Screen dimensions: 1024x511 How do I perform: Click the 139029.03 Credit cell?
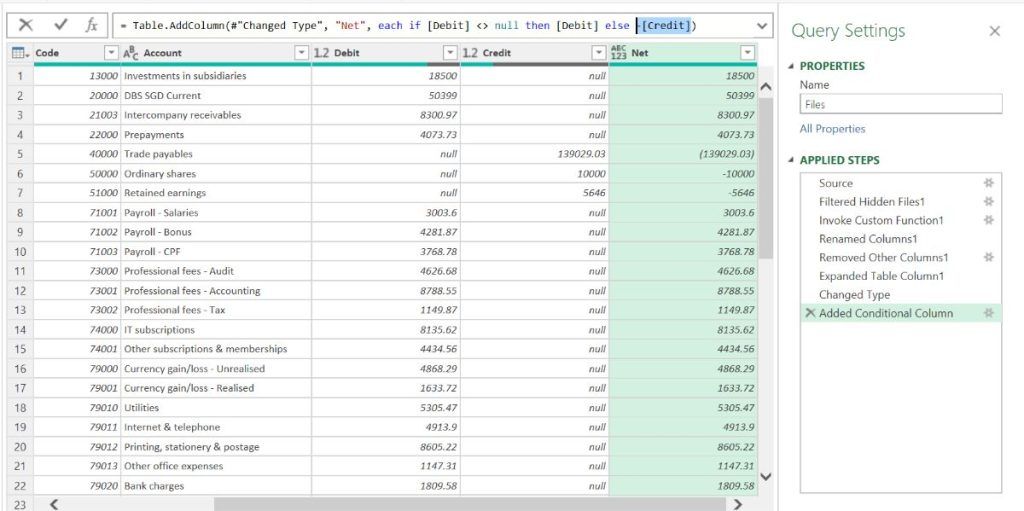pos(535,154)
